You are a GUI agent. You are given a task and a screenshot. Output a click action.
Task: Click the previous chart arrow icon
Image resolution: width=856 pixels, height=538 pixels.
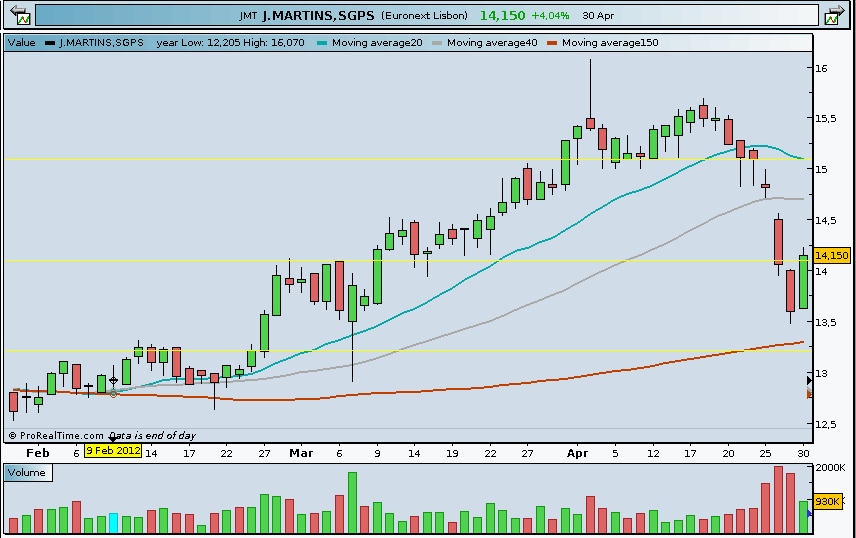[20, 15]
